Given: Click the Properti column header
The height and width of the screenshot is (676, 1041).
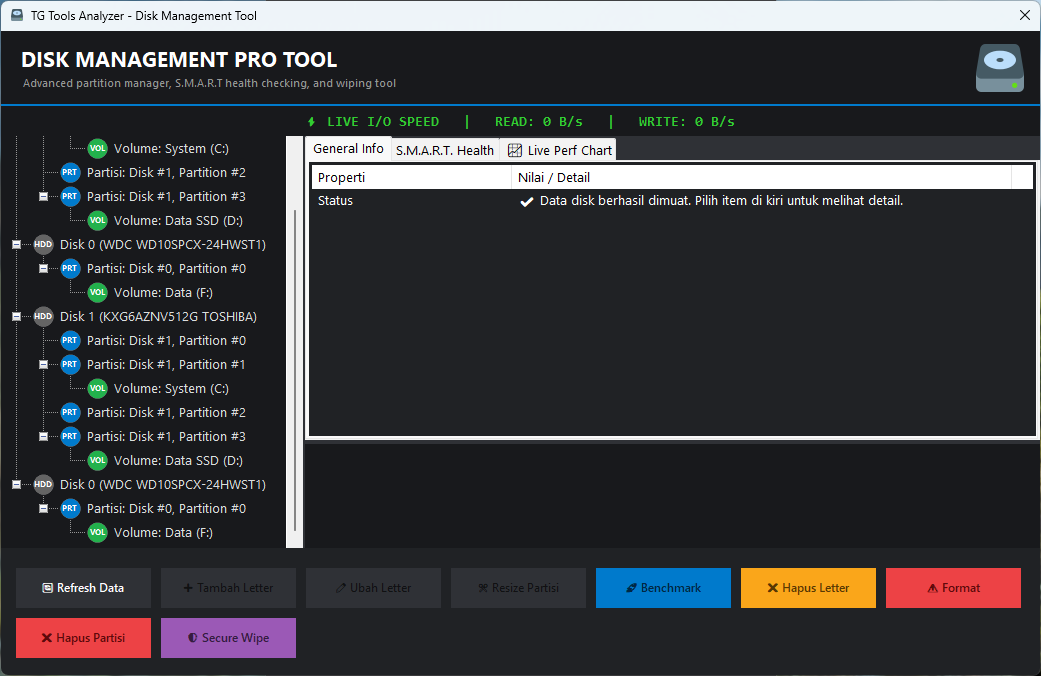Looking at the screenshot, I should [411, 177].
